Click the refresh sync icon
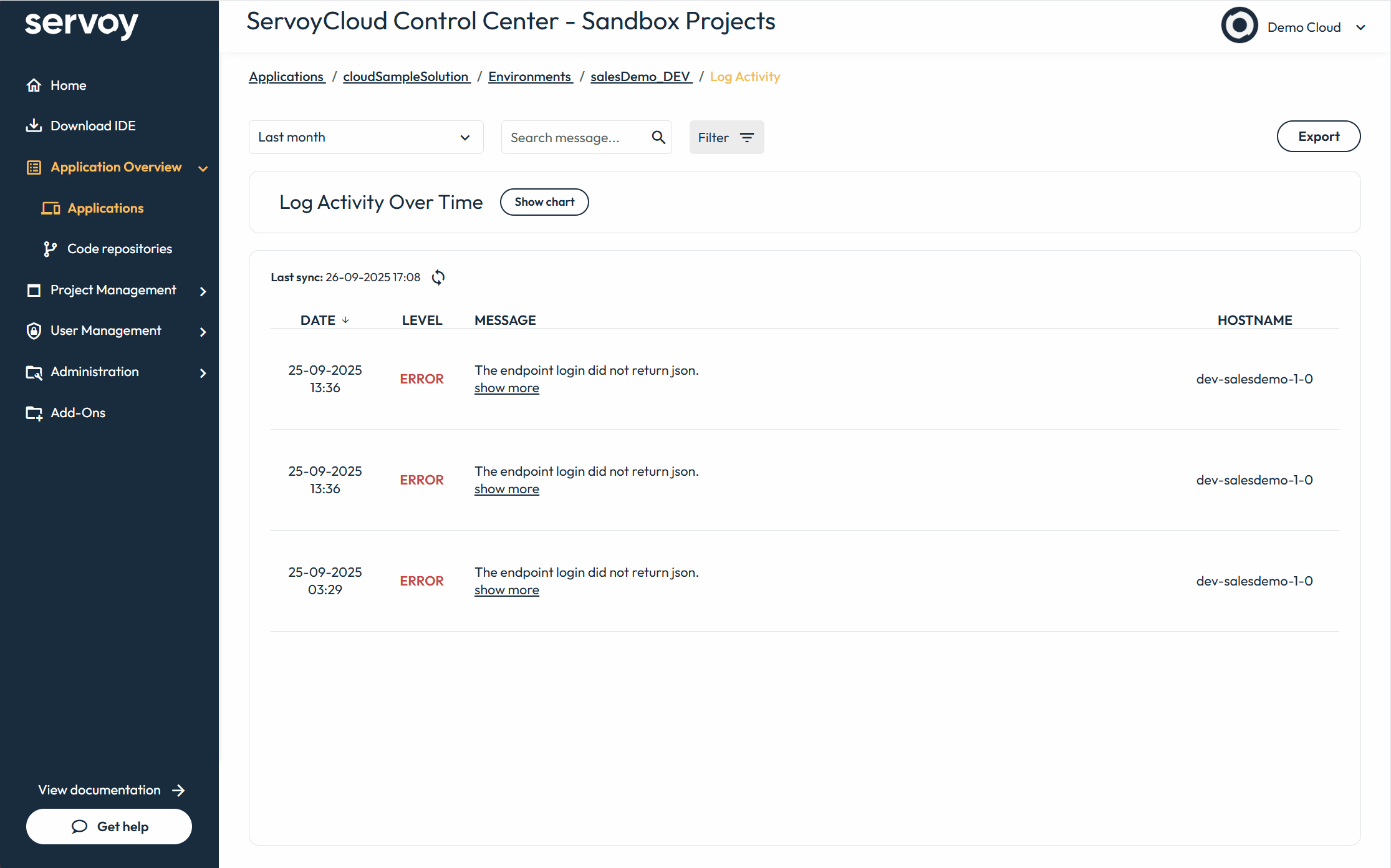This screenshot has width=1391, height=868. tap(438, 277)
